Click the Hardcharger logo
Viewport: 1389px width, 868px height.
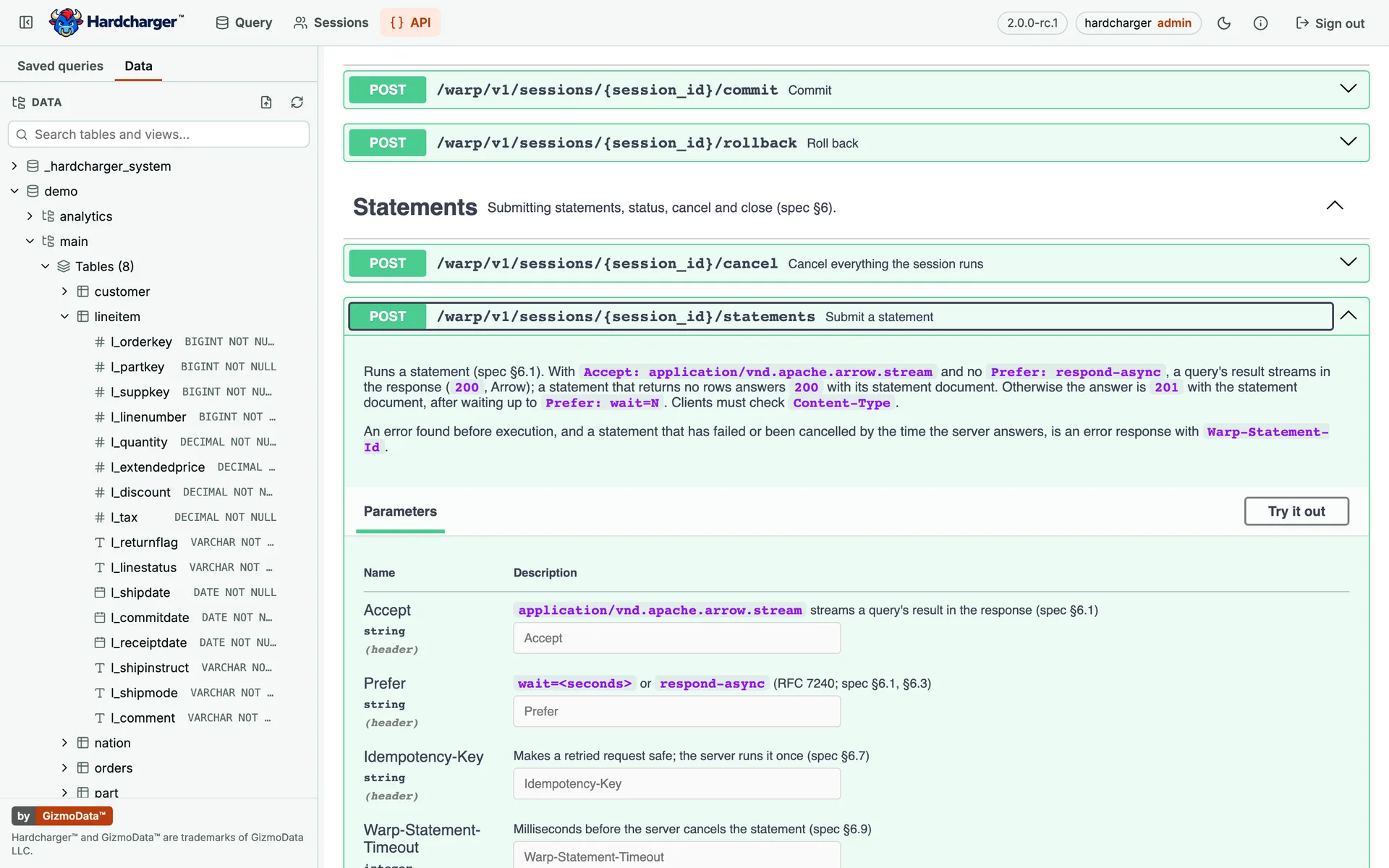click(116, 22)
